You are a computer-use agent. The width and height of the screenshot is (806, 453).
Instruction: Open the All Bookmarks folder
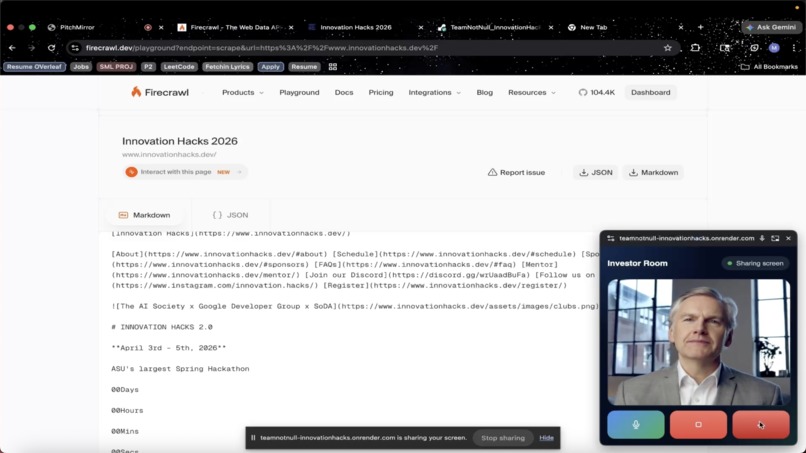[x=769, y=67]
